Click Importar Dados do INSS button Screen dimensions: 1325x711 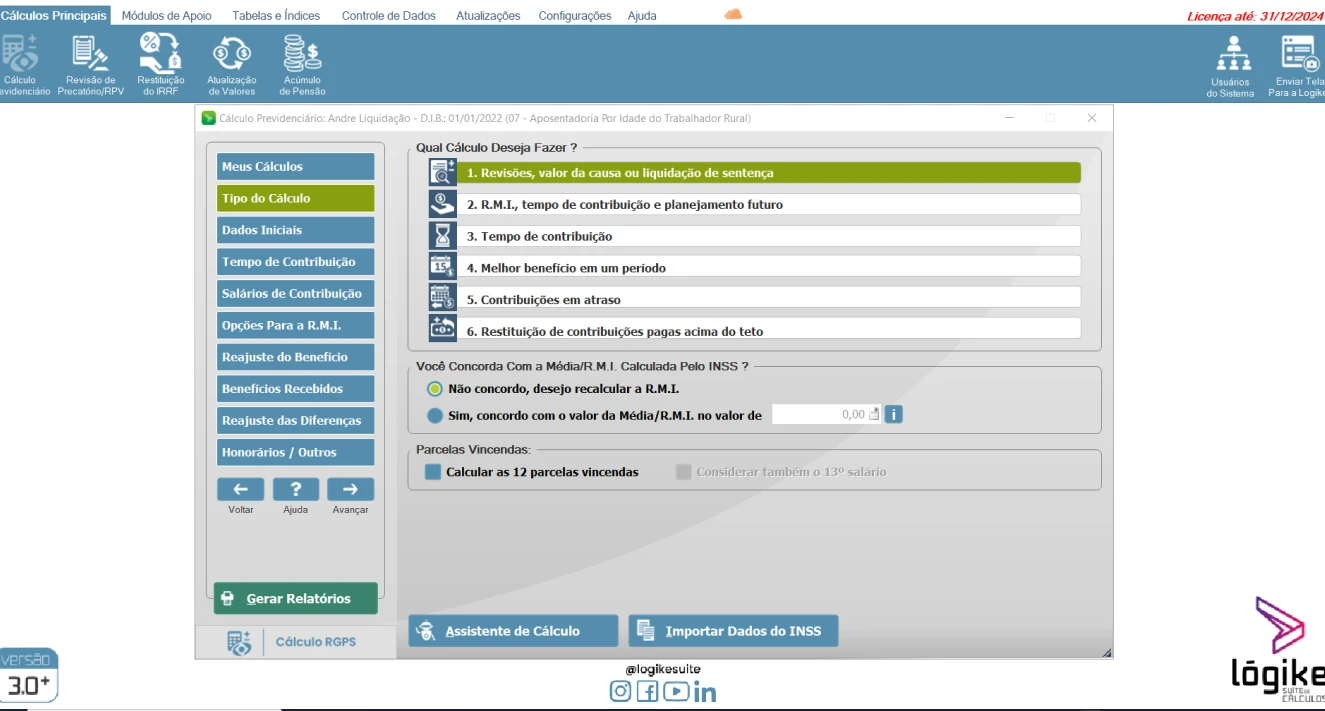pos(733,631)
